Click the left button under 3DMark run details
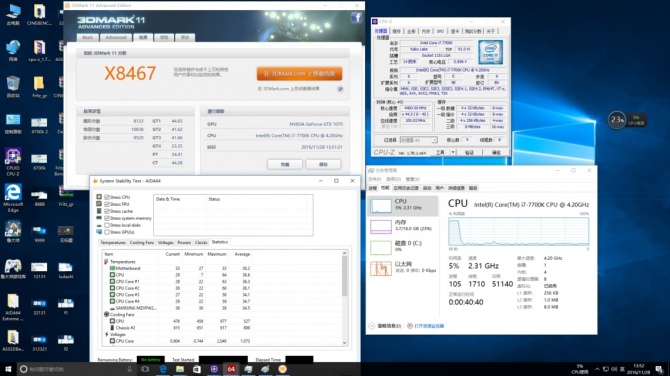670x376 pixels. [285, 164]
